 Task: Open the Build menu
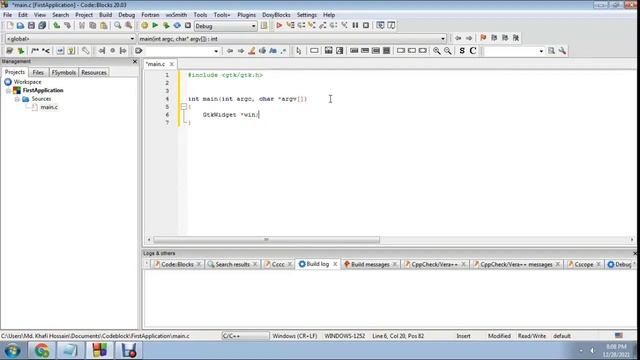pyautogui.click(x=105, y=15)
